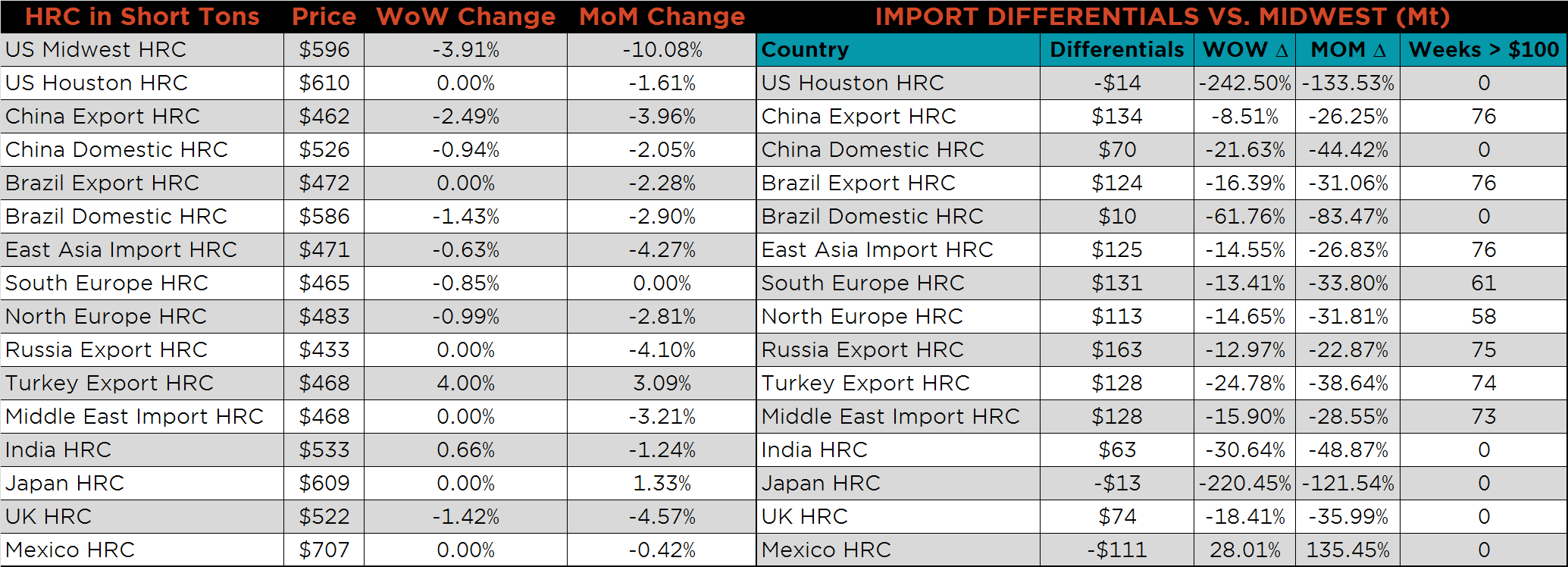Click the China Export HRC price $462
This screenshot has width=1568, height=567.
coord(324,117)
